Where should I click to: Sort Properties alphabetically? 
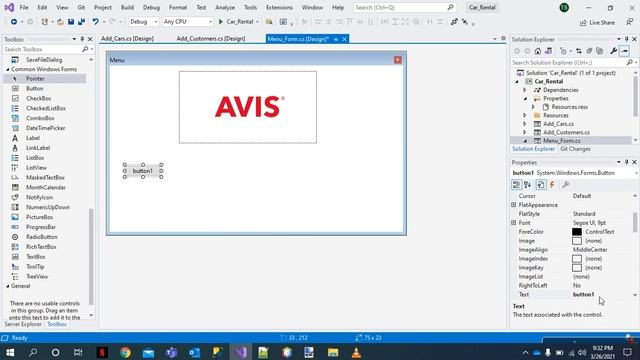pos(527,185)
